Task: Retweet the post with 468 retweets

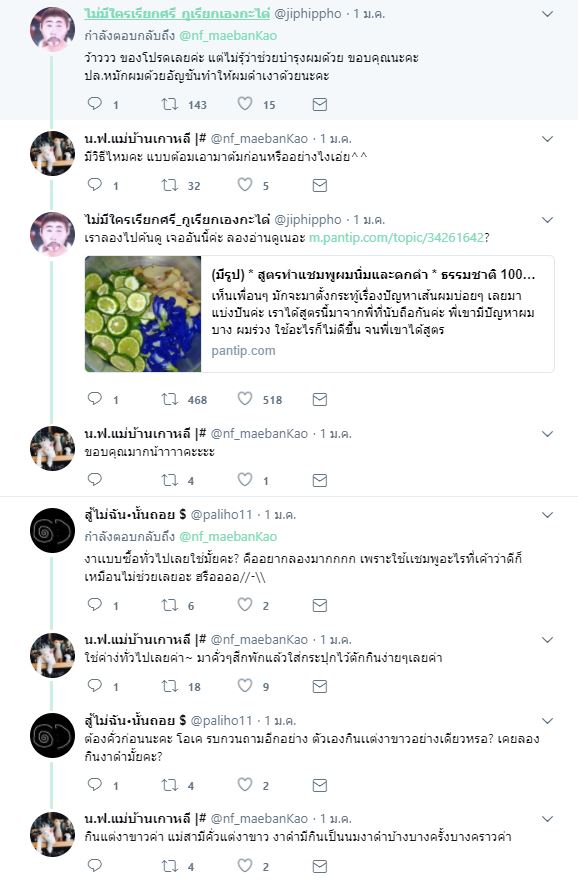Action: (x=169, y=399)
